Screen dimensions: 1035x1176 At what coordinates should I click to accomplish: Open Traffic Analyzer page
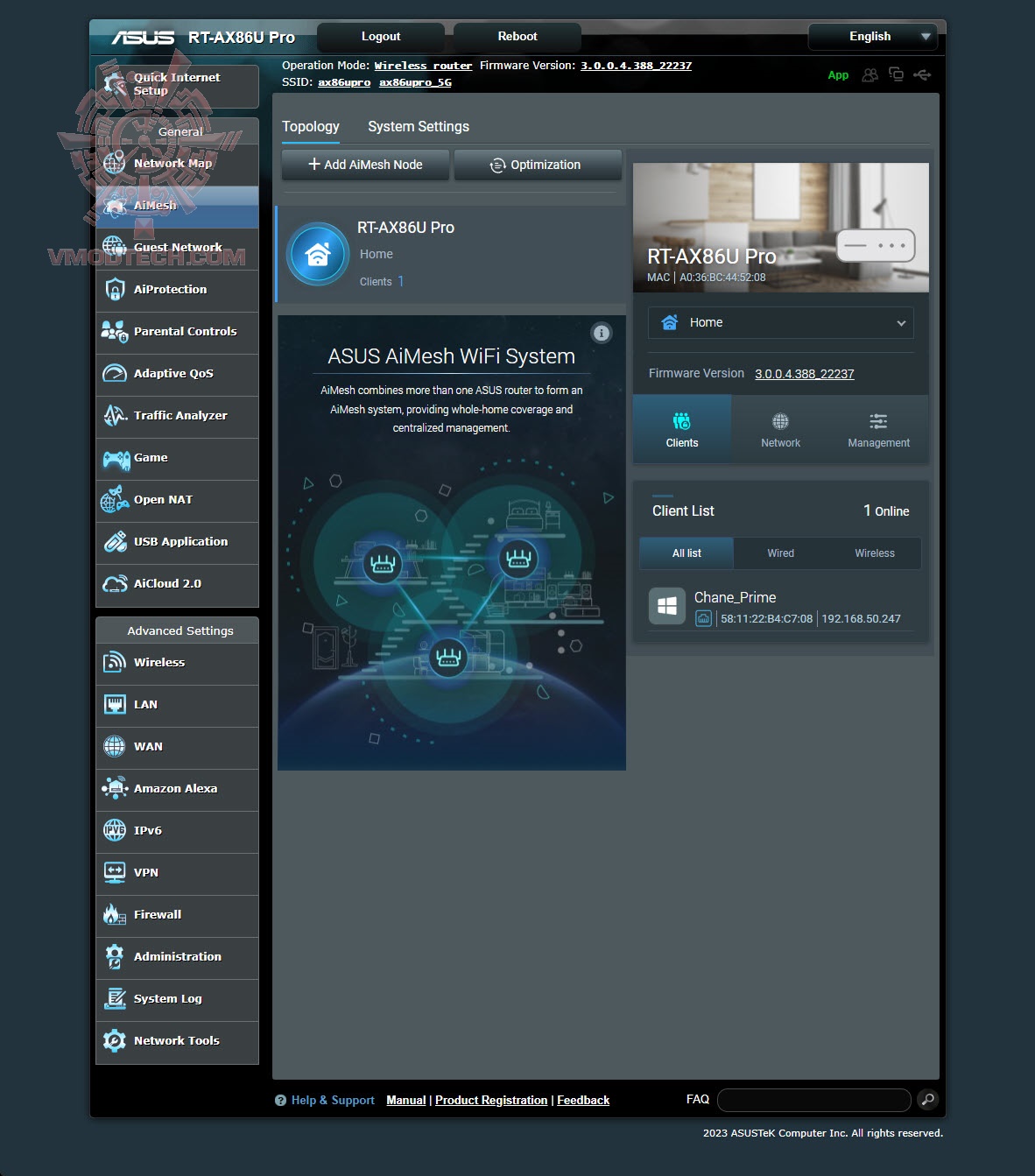tap(177, 416)
